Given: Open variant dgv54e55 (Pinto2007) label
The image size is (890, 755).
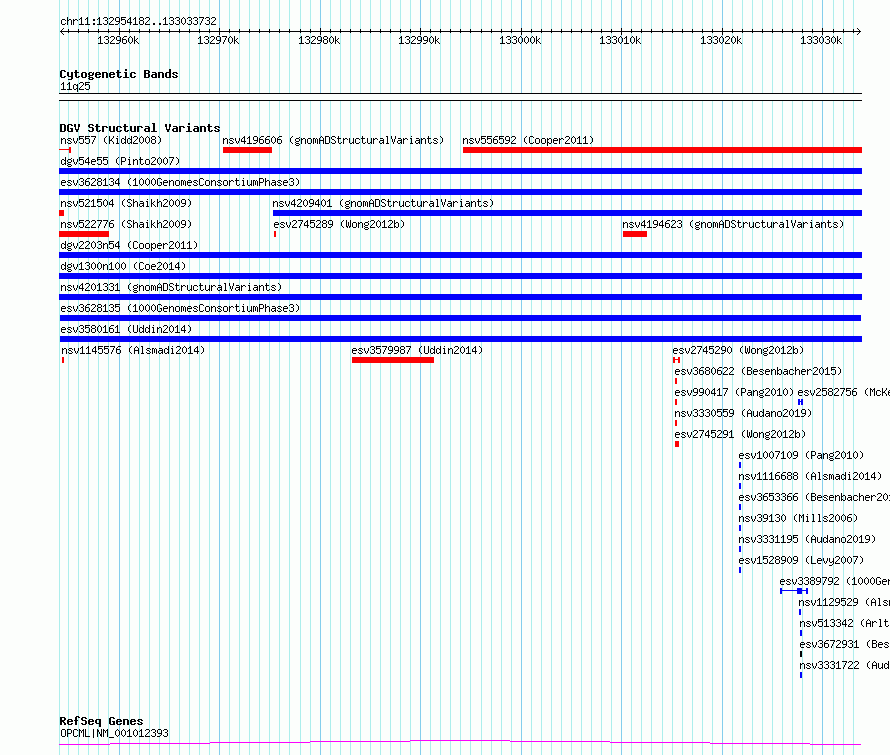Looking at the screenshot, I should (x=120, y=161).
